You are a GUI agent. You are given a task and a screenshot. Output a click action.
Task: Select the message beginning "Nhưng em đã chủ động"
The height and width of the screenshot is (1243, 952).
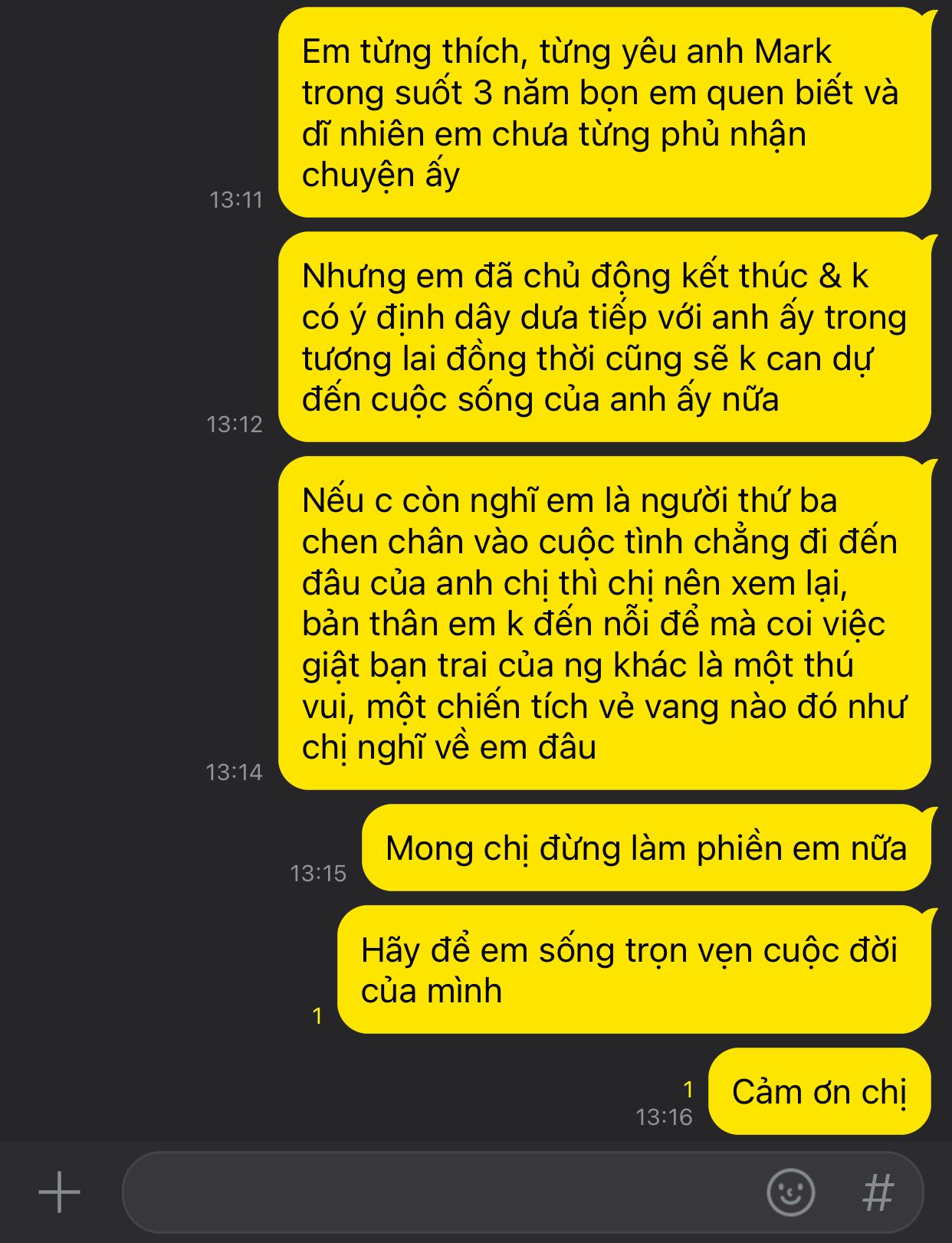point(605,337)
